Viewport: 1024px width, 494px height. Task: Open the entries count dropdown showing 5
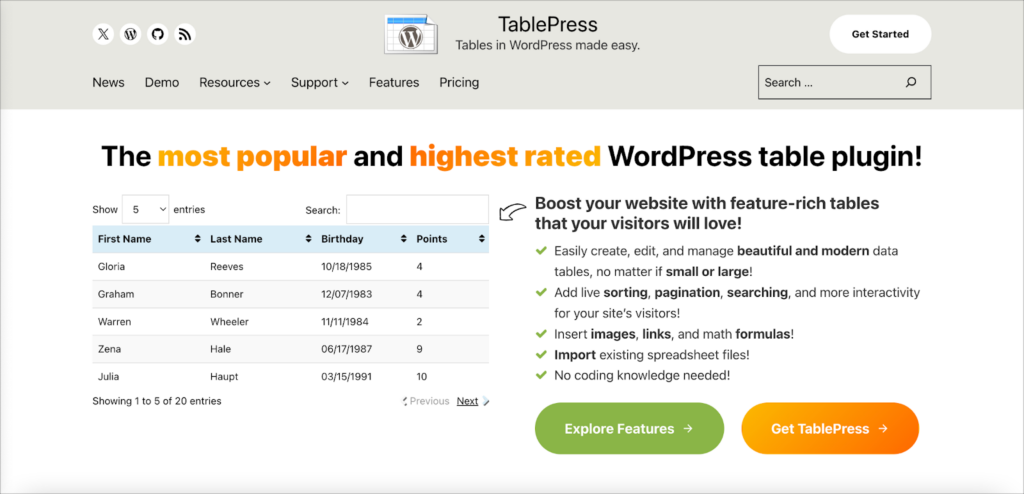tap(146, 210)
